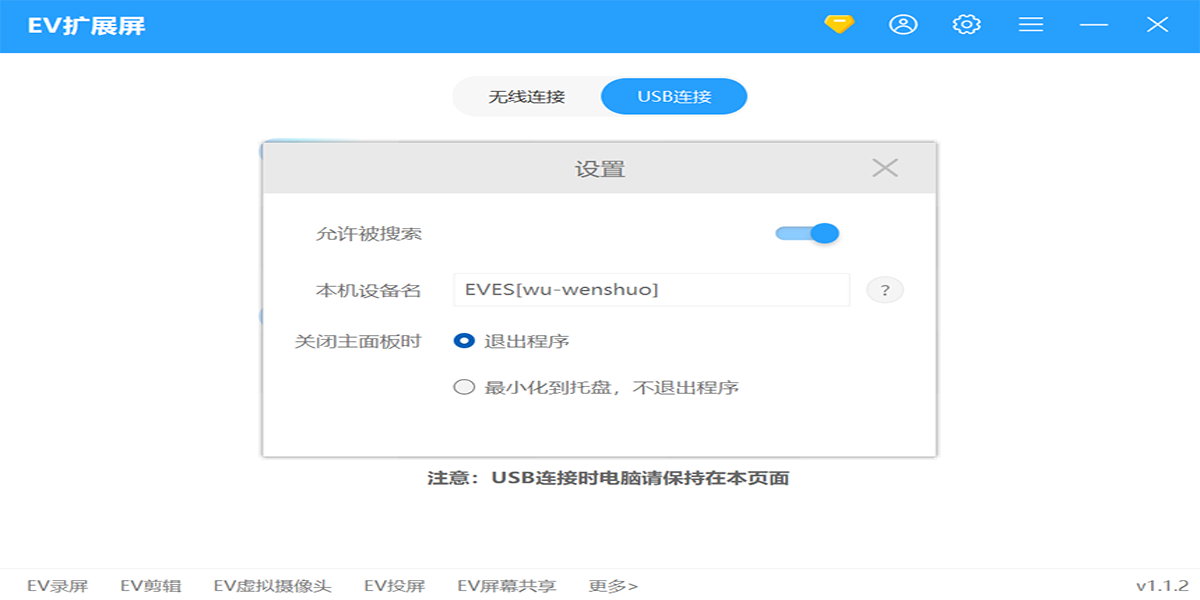Open the EV屏幕共享 screen sharing link

(506, 586)
